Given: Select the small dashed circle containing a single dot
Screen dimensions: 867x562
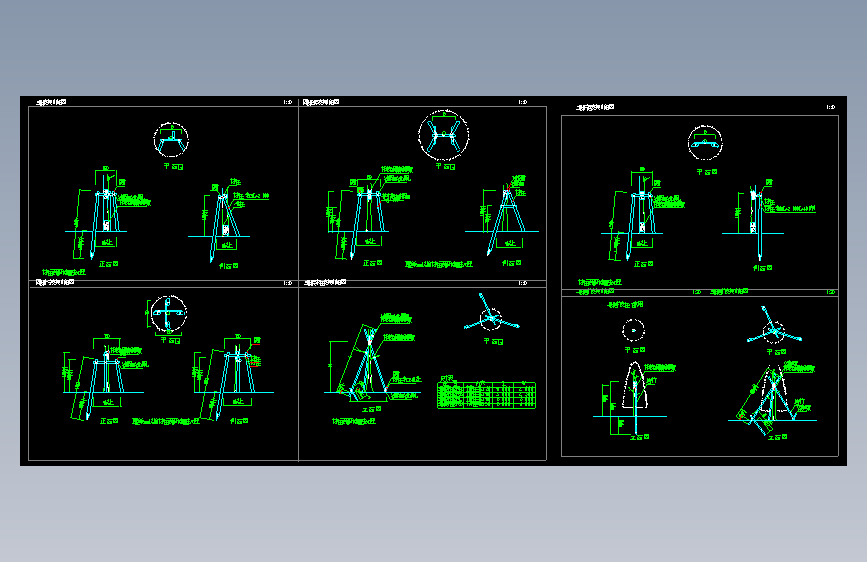Looking at the screenshot, I should coord(634,331).
